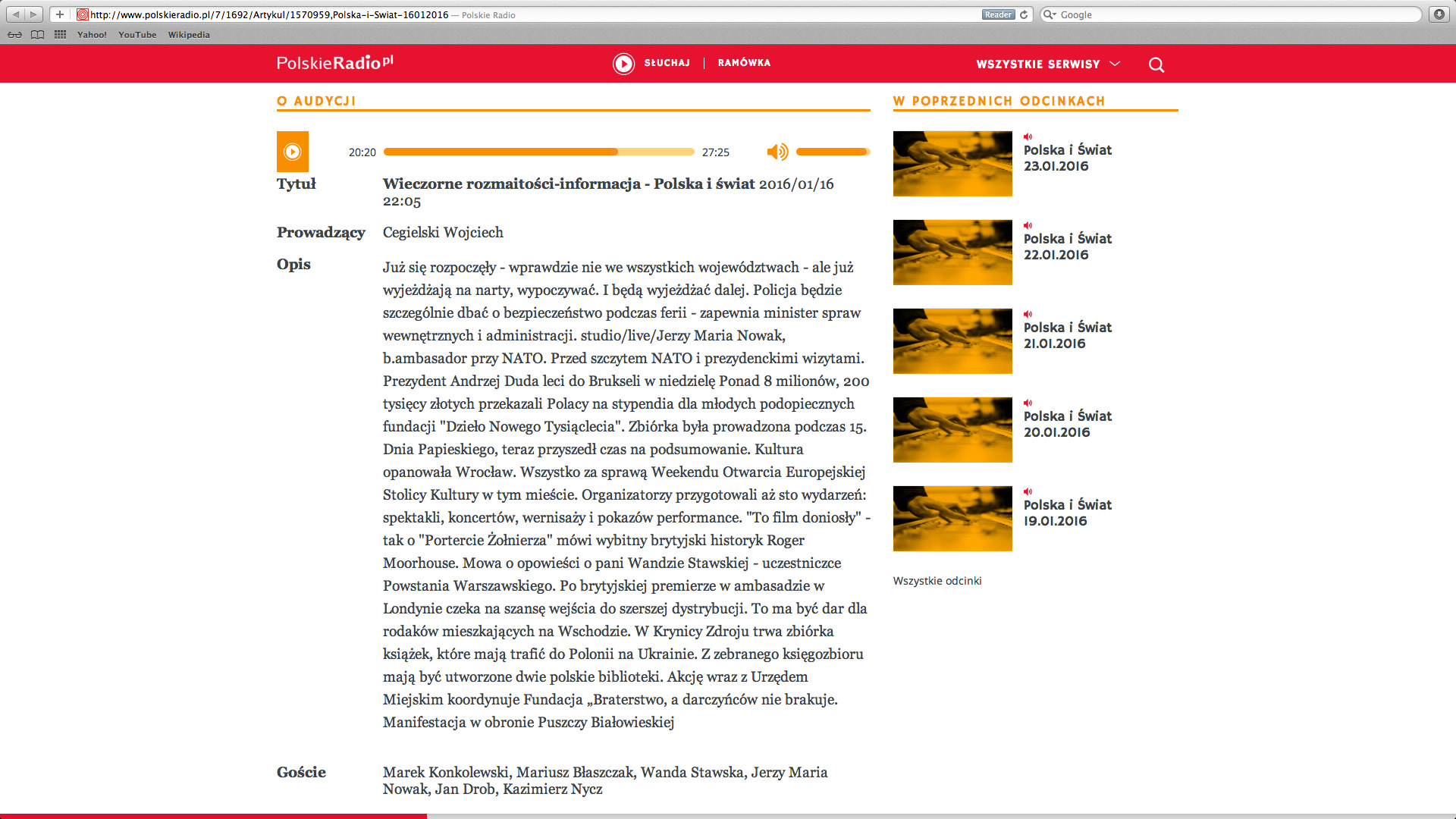Image resolution: width=1456 pixels, height=819 pixels.
Task: Toggle the Reader view button
Action: pyautogui.click(x=998, y=14)
